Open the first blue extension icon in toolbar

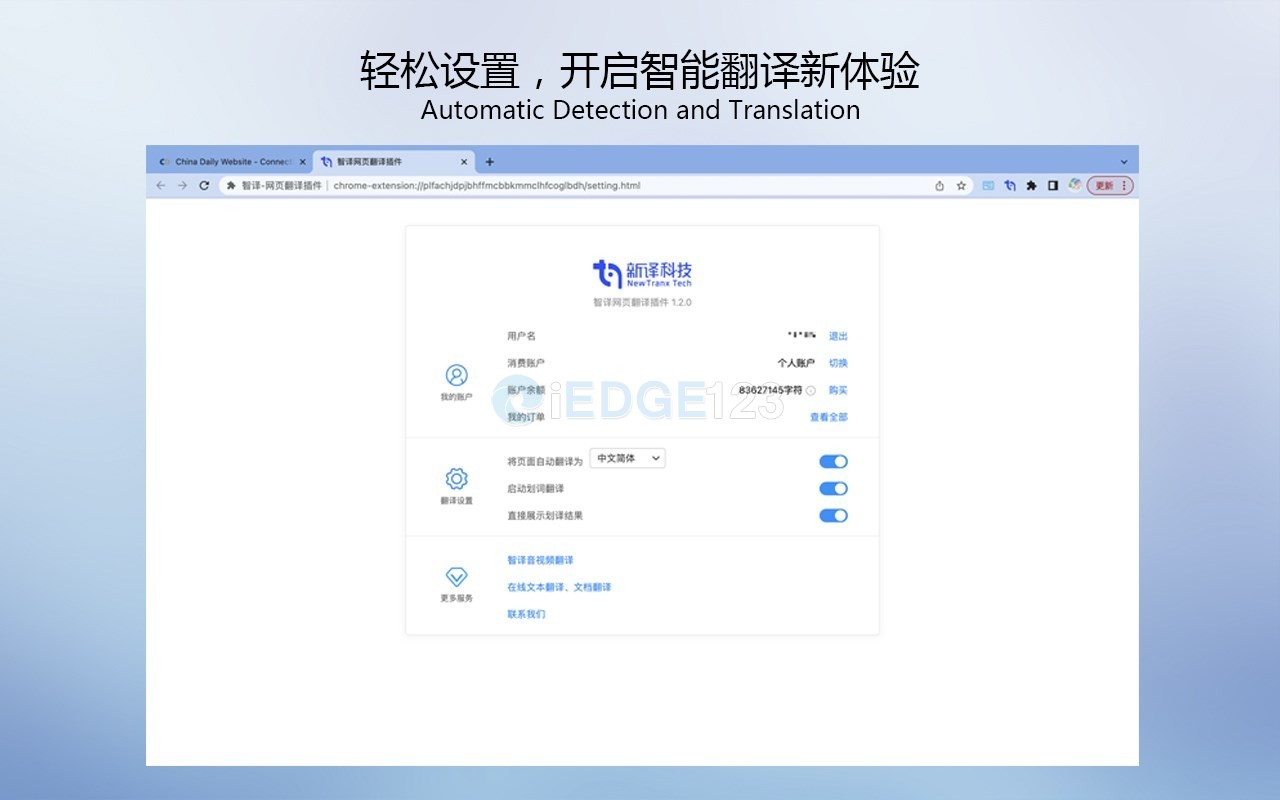click(x=988, y=185)
